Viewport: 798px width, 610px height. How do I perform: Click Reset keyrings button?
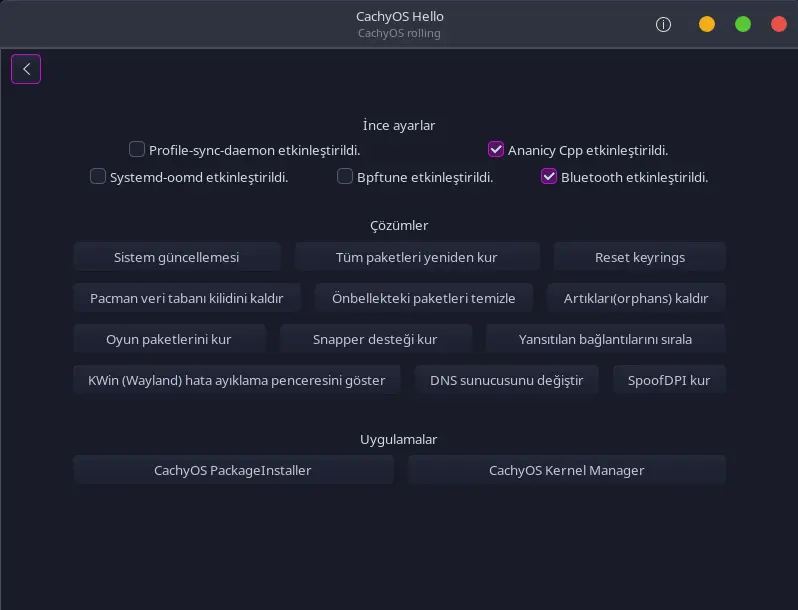pyautogui.click(x=640, y=257)
